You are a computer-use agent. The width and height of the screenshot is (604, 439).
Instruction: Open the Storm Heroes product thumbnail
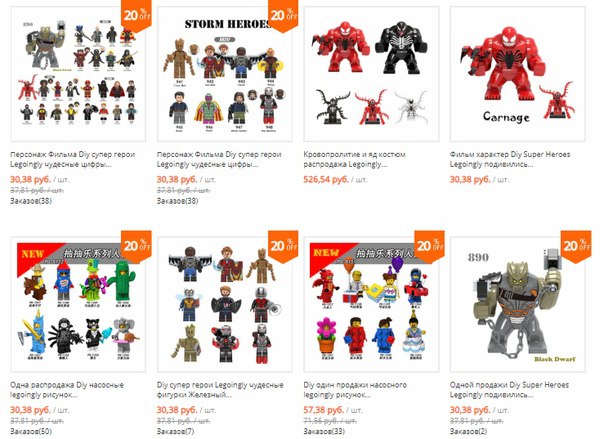tap(225, 74)
